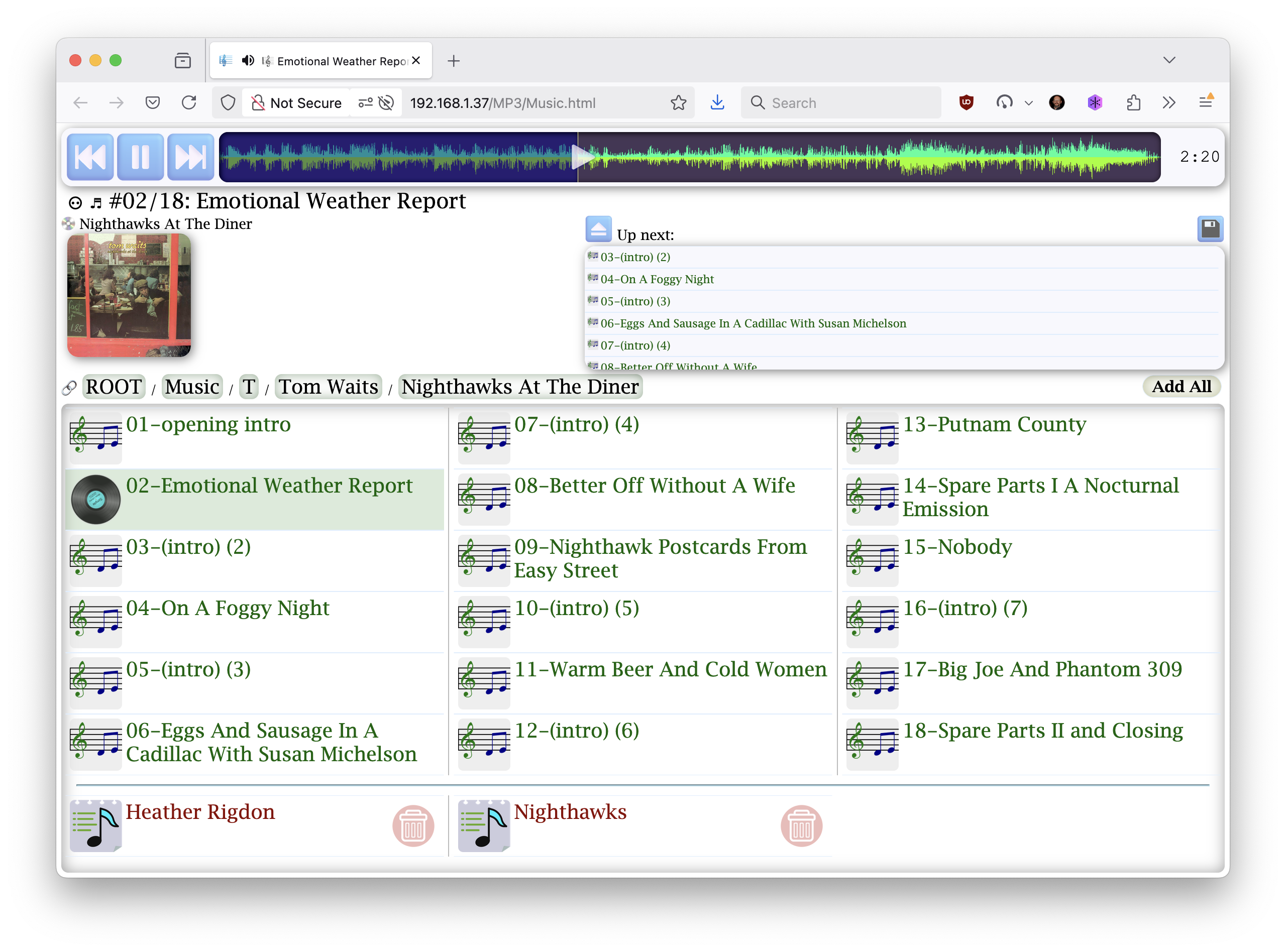This screenshot has height=952, width=1286.
Task: Play 11-Warm Beer And Cold Women
Action: (671, 670)
